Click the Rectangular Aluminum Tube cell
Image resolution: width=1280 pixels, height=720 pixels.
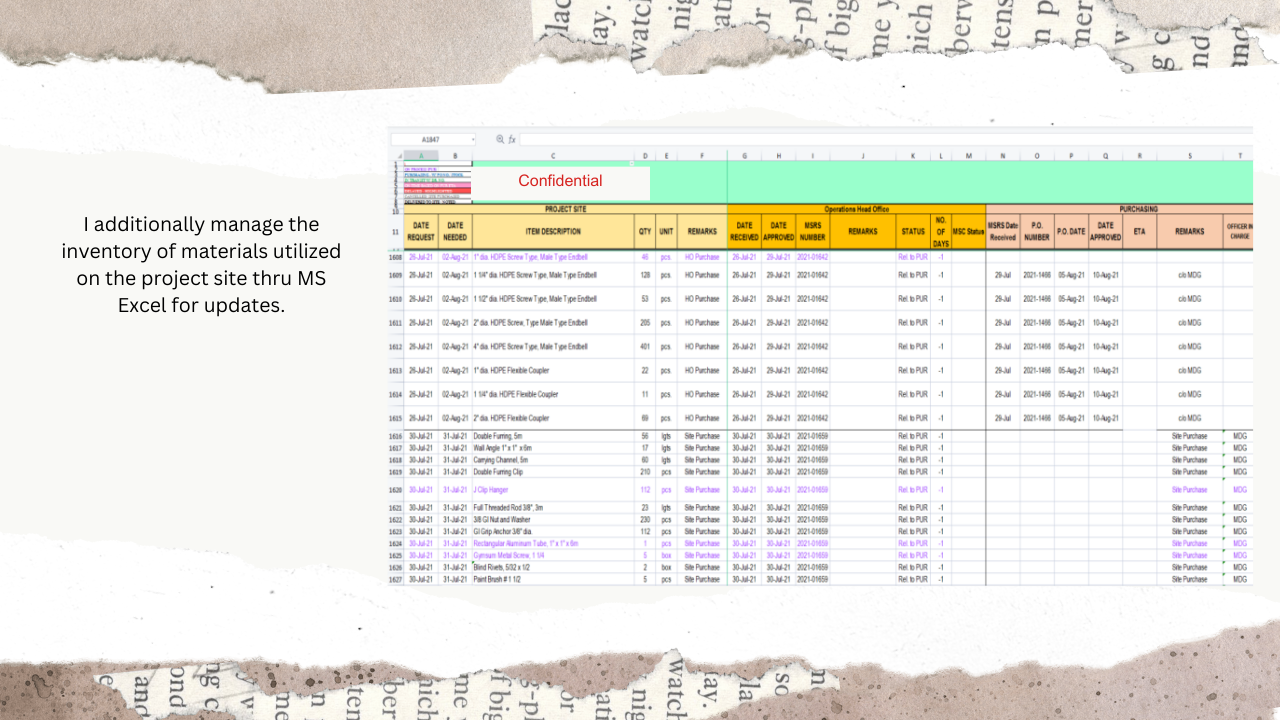pos(553,544)
